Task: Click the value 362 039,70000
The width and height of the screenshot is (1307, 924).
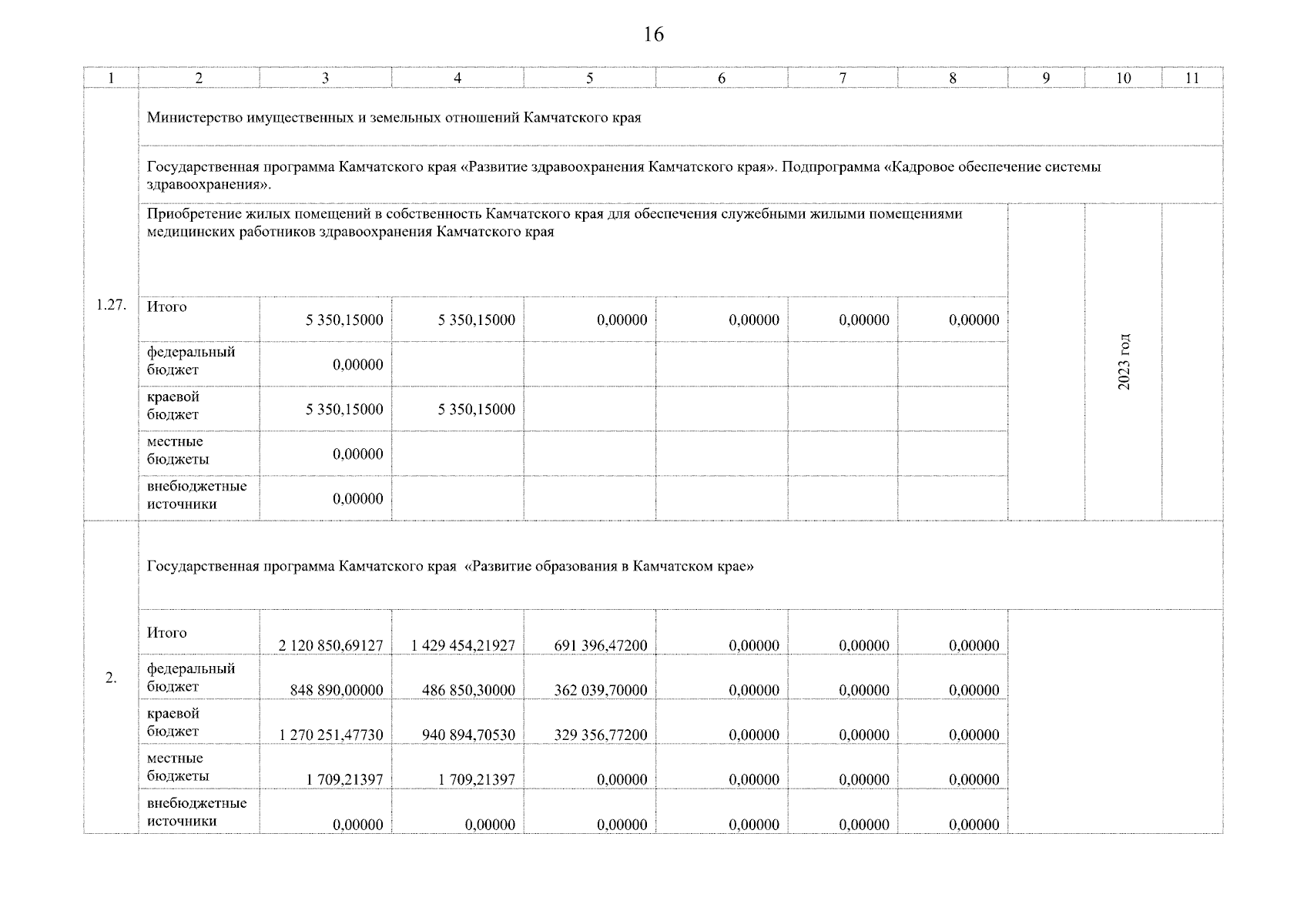Action: point(600,690)
